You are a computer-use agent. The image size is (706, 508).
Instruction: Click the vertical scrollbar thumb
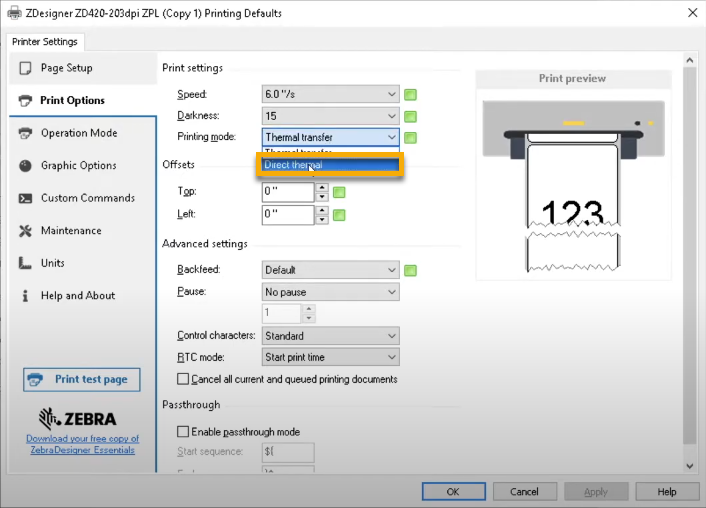coord(690,255)
